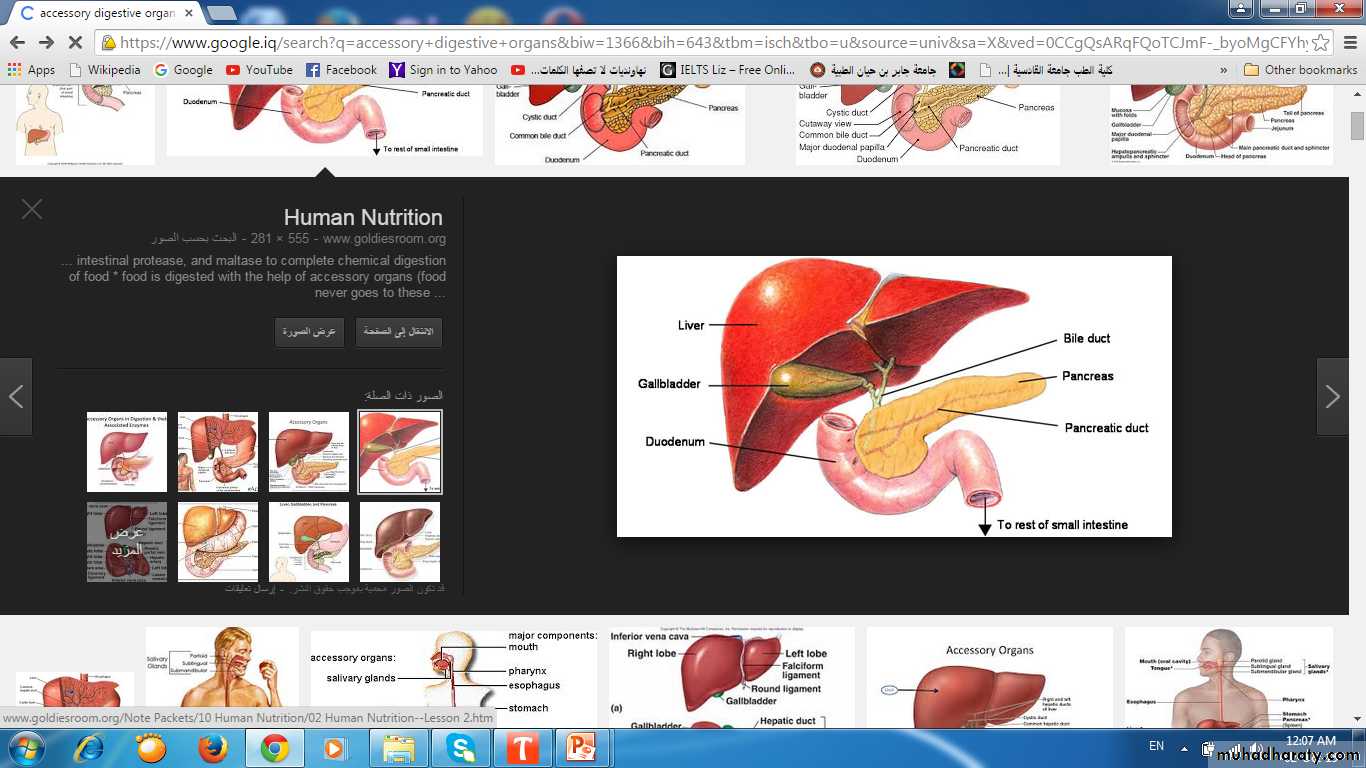The width and height of the screenshot is (1366, 768).
Task: Click the Arabic visit page button
Action: (399, 332)
